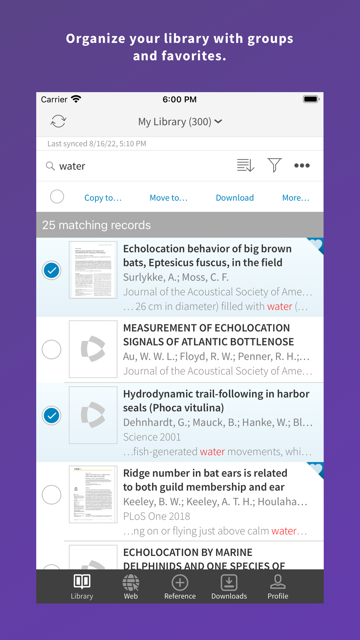The width and height of the screenshot is (360, 640).
Task: Uncheck the Echolocation behavior of big brown bats record
Action: pos(51,270)
